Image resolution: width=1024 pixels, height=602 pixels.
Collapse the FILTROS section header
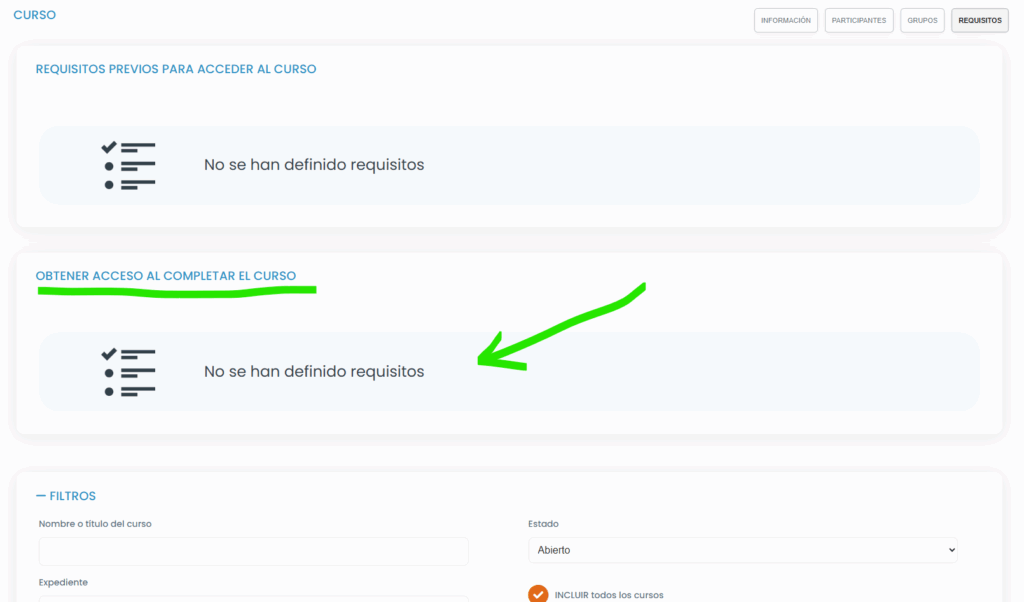(x=72, y=496)
